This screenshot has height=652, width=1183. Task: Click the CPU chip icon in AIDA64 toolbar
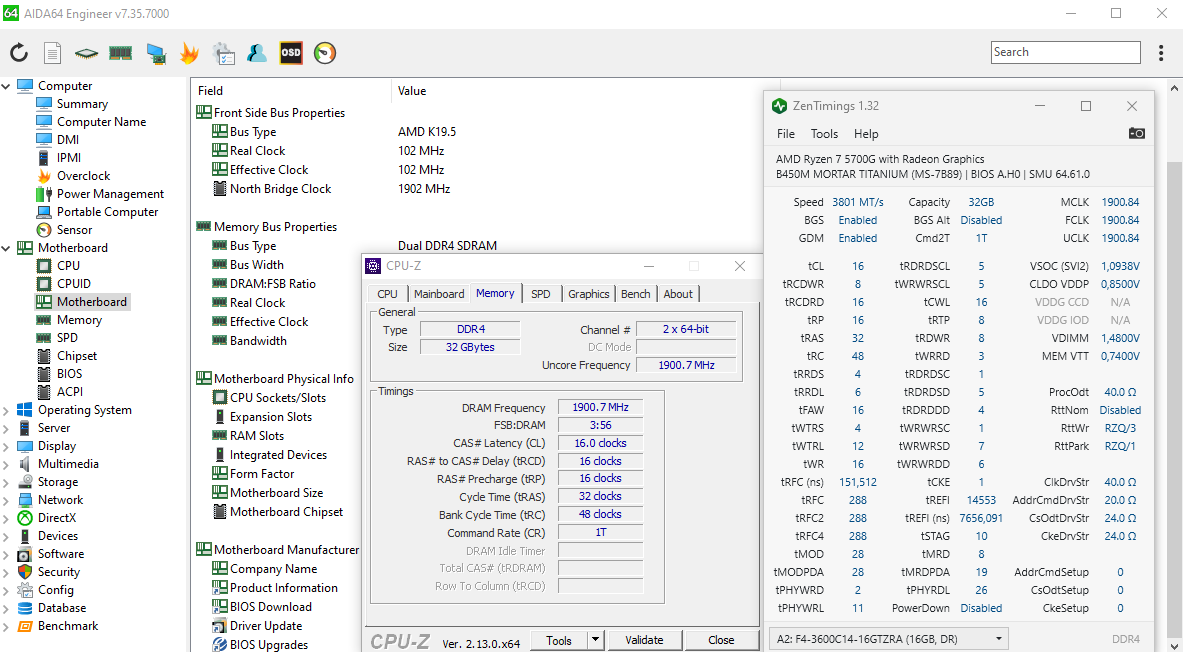tap(87, 53)
